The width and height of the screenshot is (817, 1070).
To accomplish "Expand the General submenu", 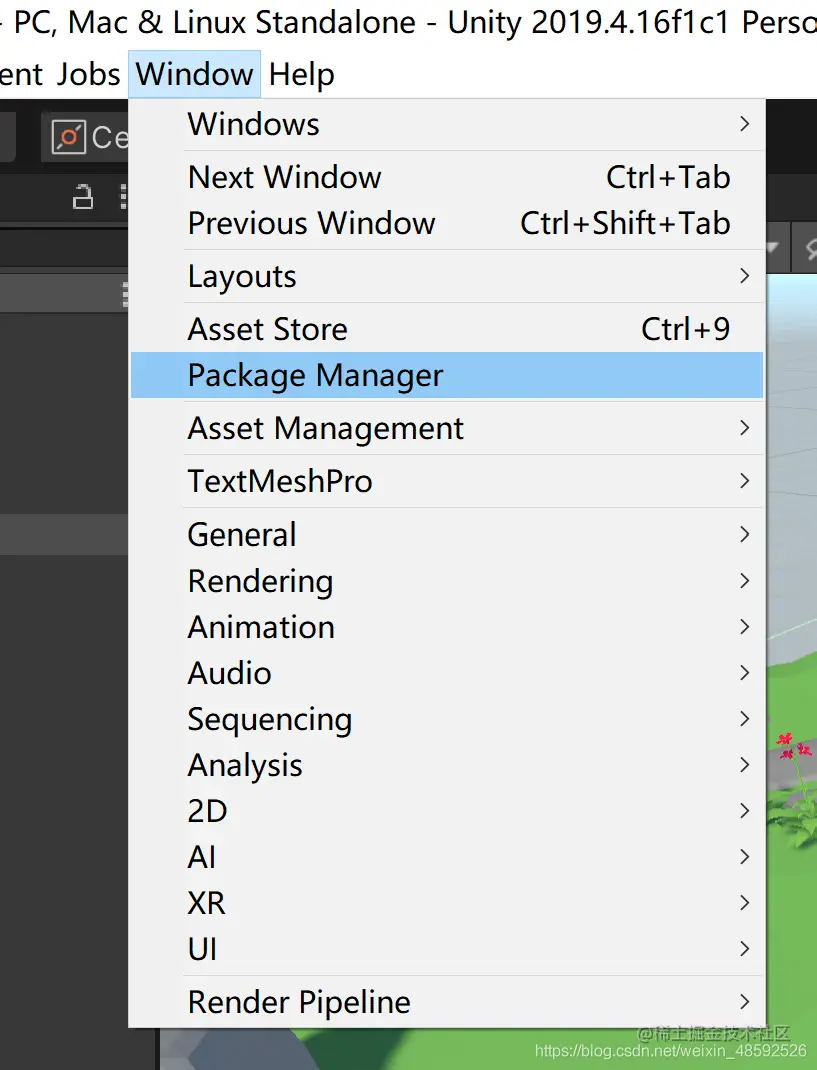I will [447, 534].
